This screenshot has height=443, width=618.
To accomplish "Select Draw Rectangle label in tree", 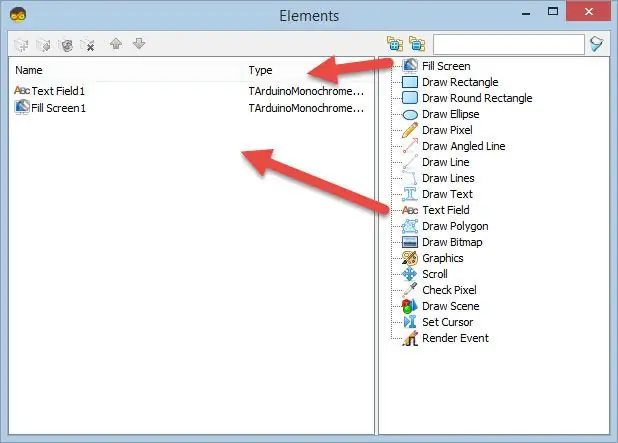I will (460, 82).
